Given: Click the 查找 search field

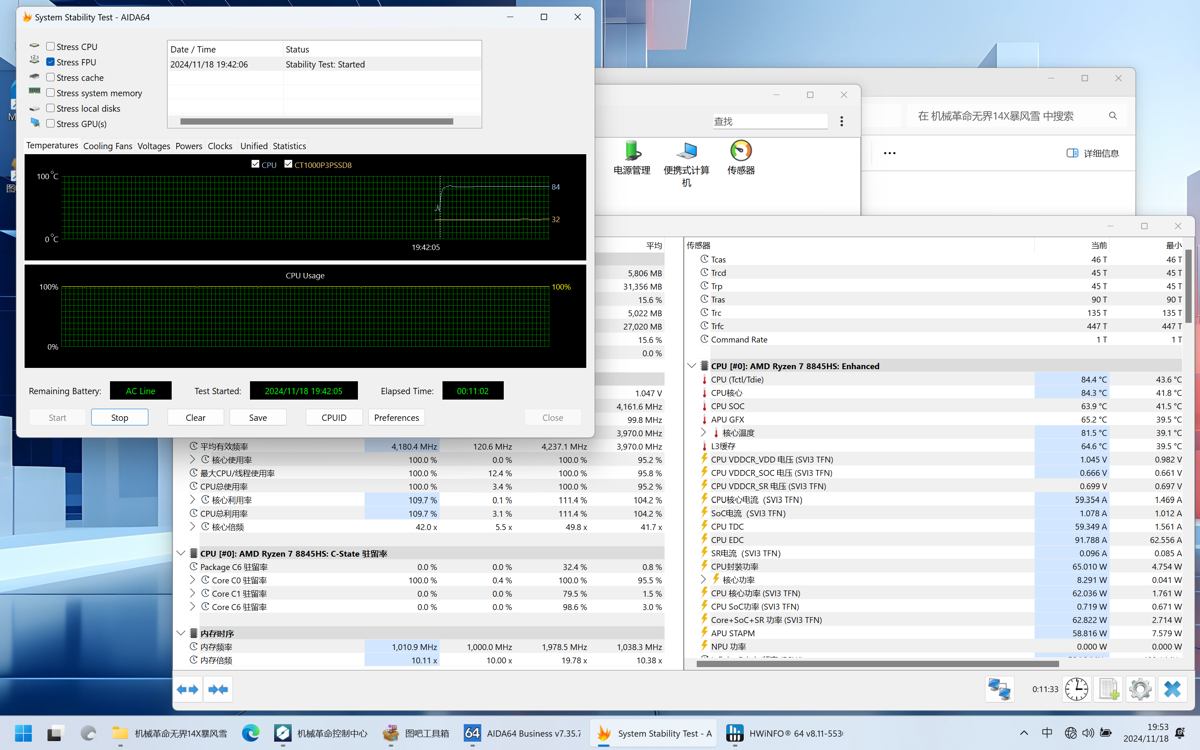Looking at the screenshot, I should point(769,121).
